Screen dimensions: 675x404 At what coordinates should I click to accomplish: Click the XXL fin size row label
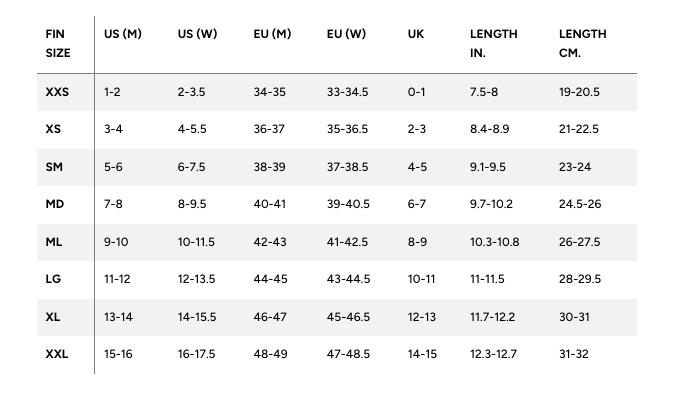(x=57, y=354)
